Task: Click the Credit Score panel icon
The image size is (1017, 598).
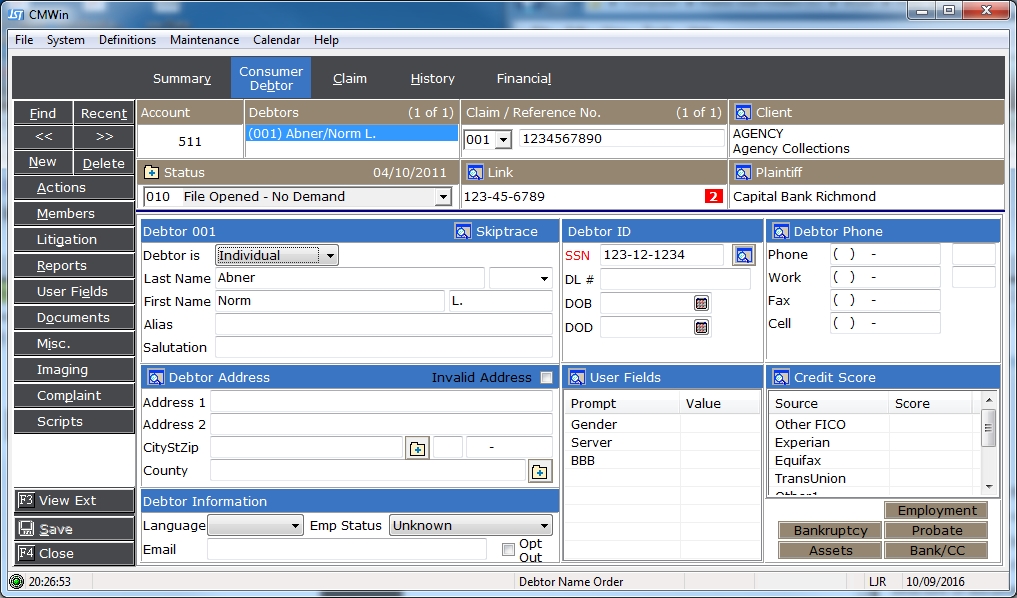Action: (780, 378)
